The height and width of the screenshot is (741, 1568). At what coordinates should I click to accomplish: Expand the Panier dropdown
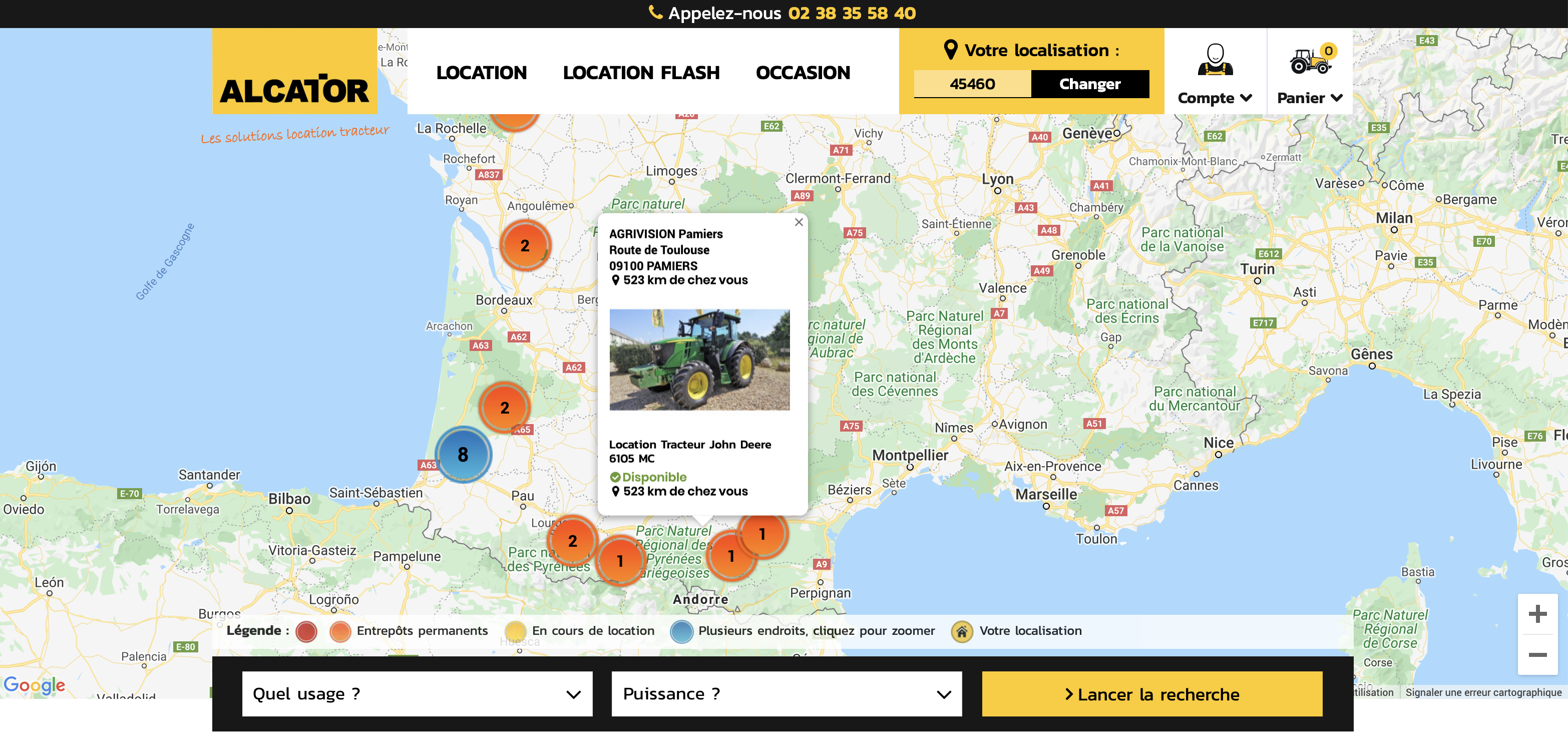tap(1310, 98)
